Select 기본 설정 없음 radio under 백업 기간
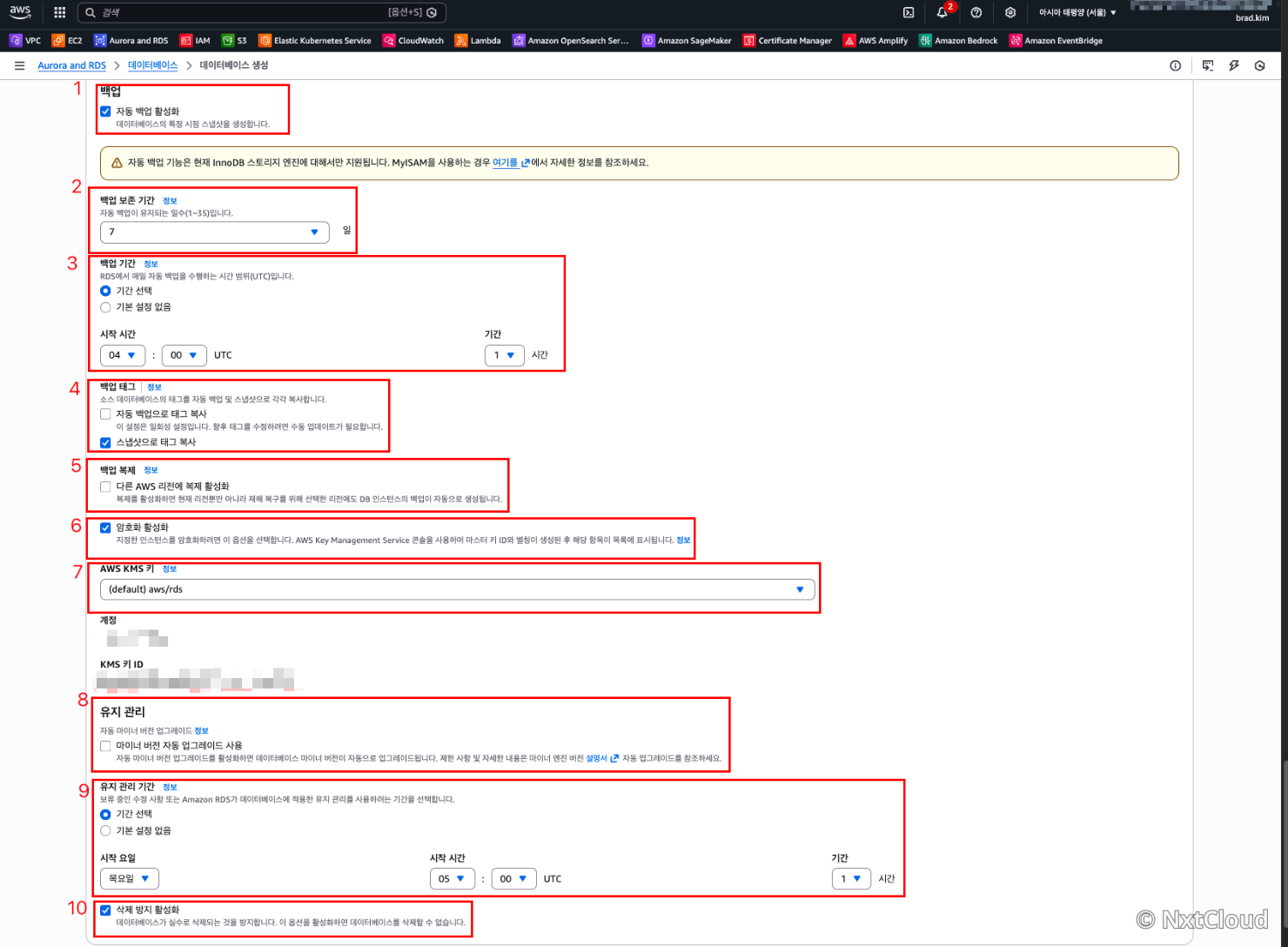The image size is (1288, 947). 105,307
